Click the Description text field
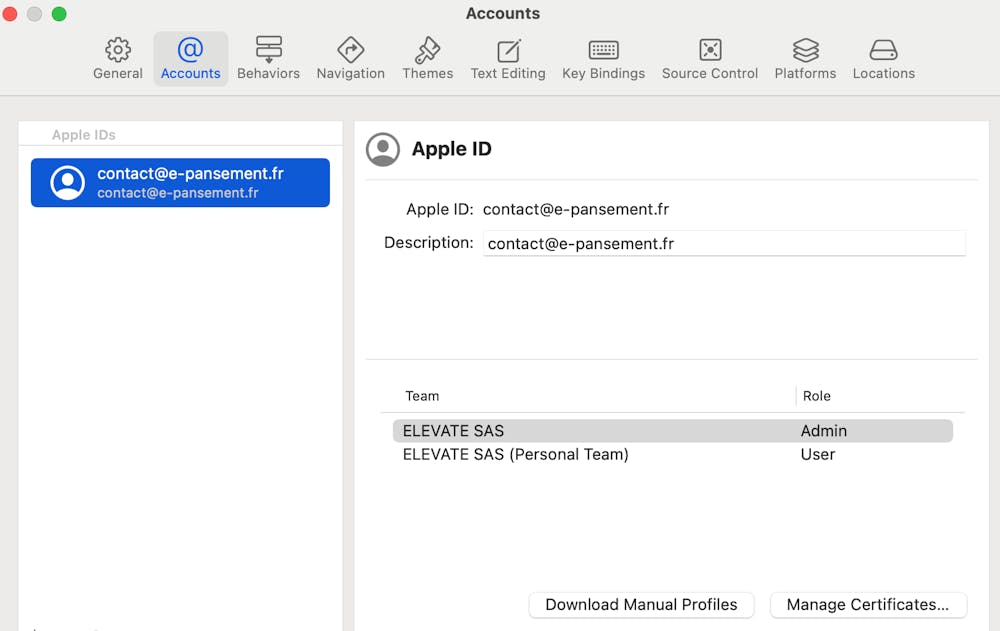 coord(724,244)
